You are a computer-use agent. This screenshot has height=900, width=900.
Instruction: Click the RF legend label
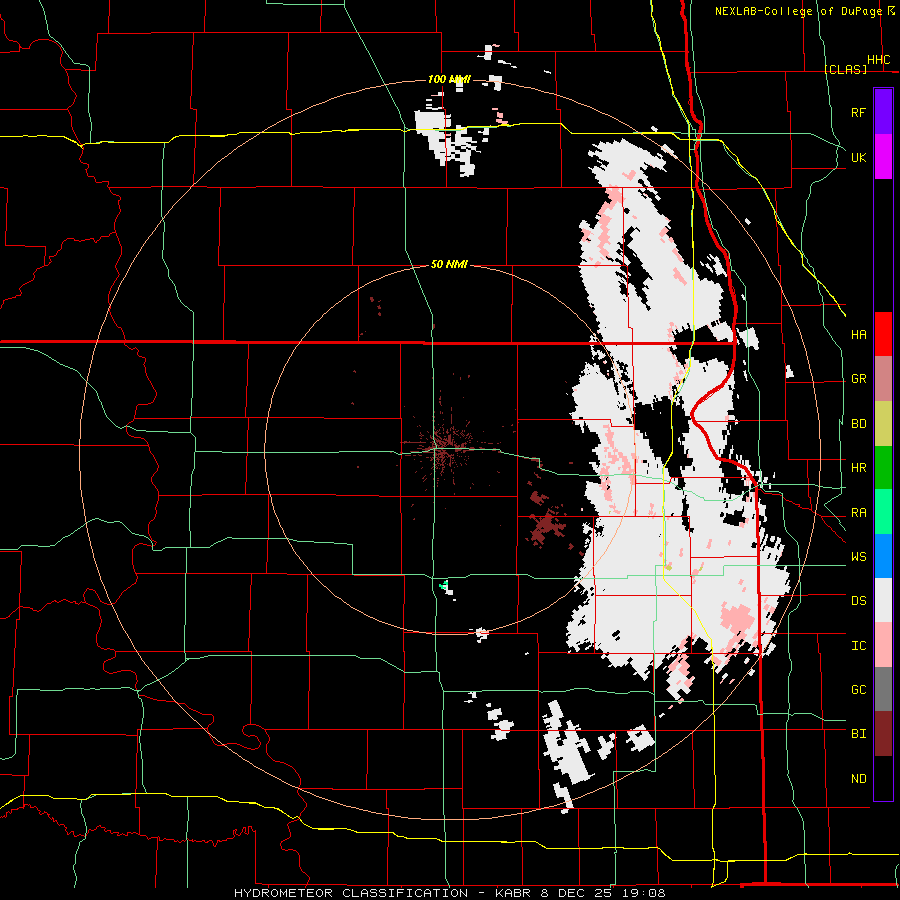click(x=858, y=112)
